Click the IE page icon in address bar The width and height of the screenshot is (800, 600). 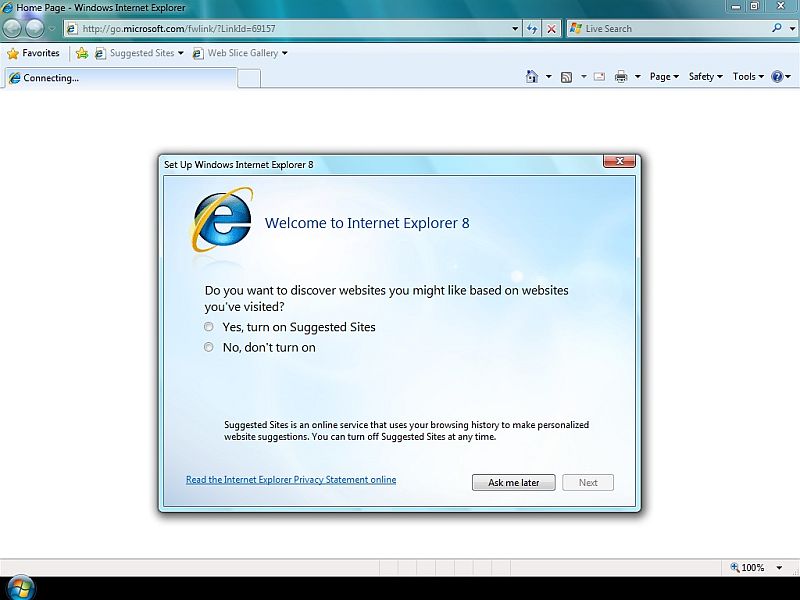[x=72, y=29]
